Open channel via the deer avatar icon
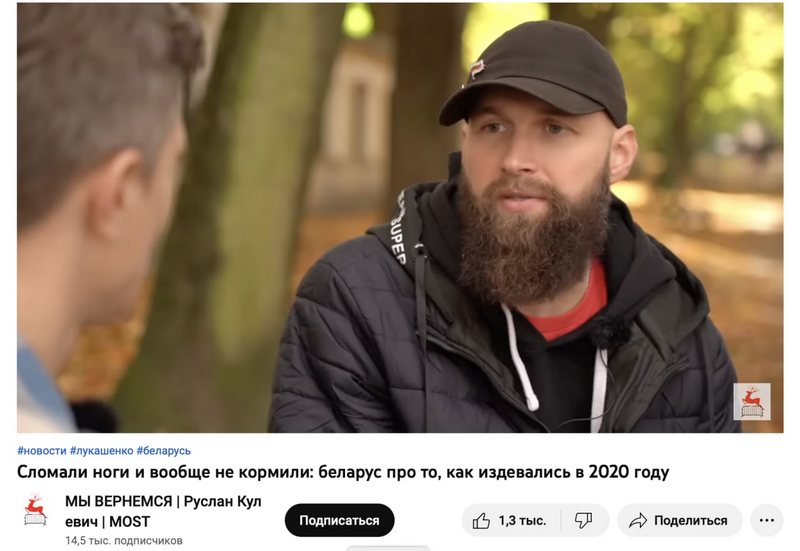The width and height of the screenshot is (800, 551). [35, 510]
